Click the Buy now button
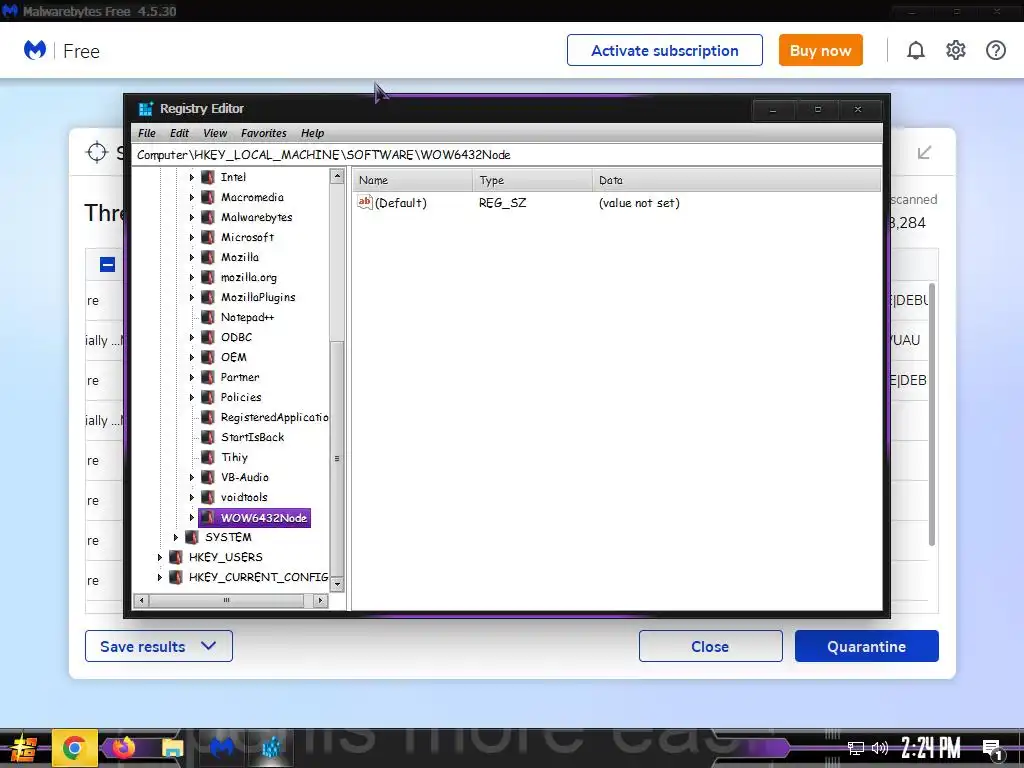Image resolution: width=1024 pixels, height=768 pixels. 820,50
